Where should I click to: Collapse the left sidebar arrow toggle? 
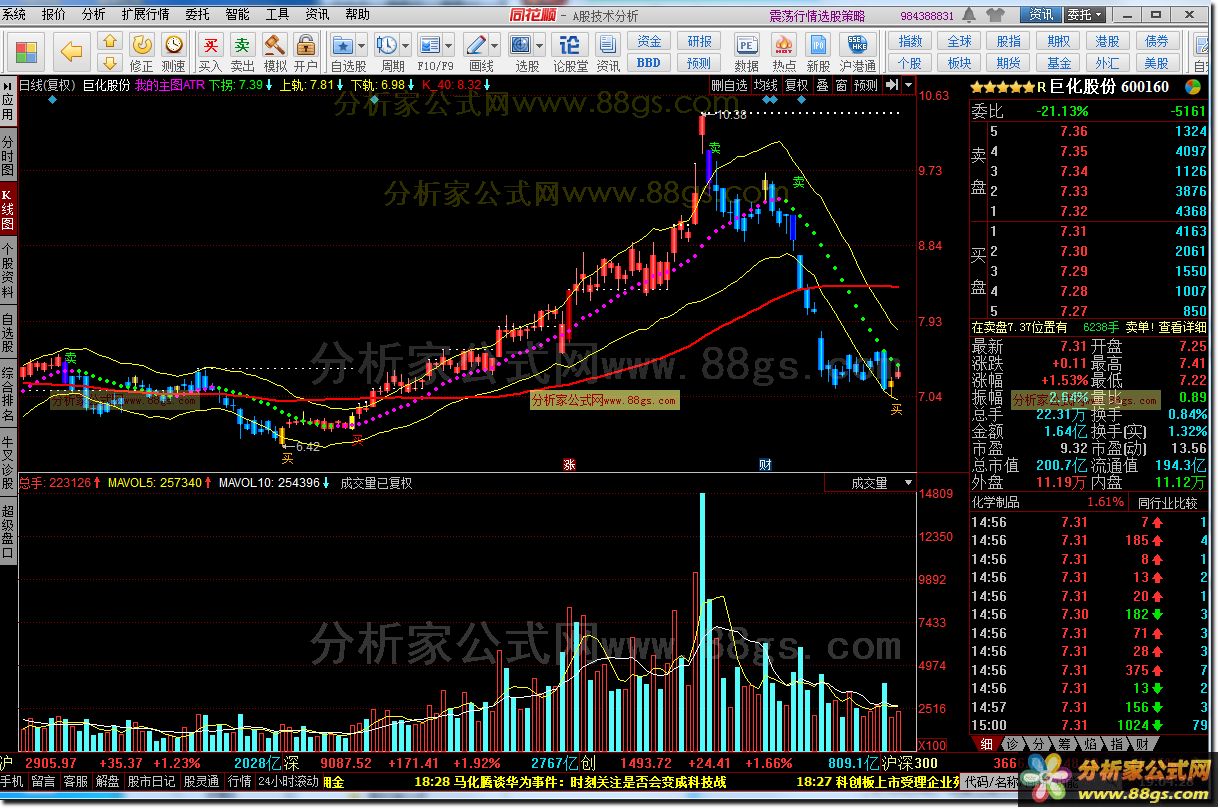[8, 85]
